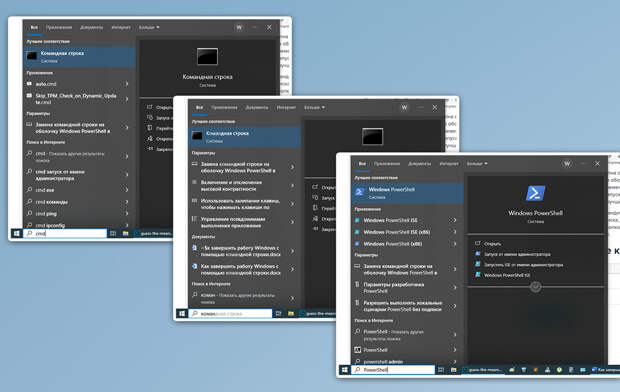The height and width of the screenshot is (392, 620).
Task: Open the Больше dropdown in the first search panel
Action: [x=149, y=28]
